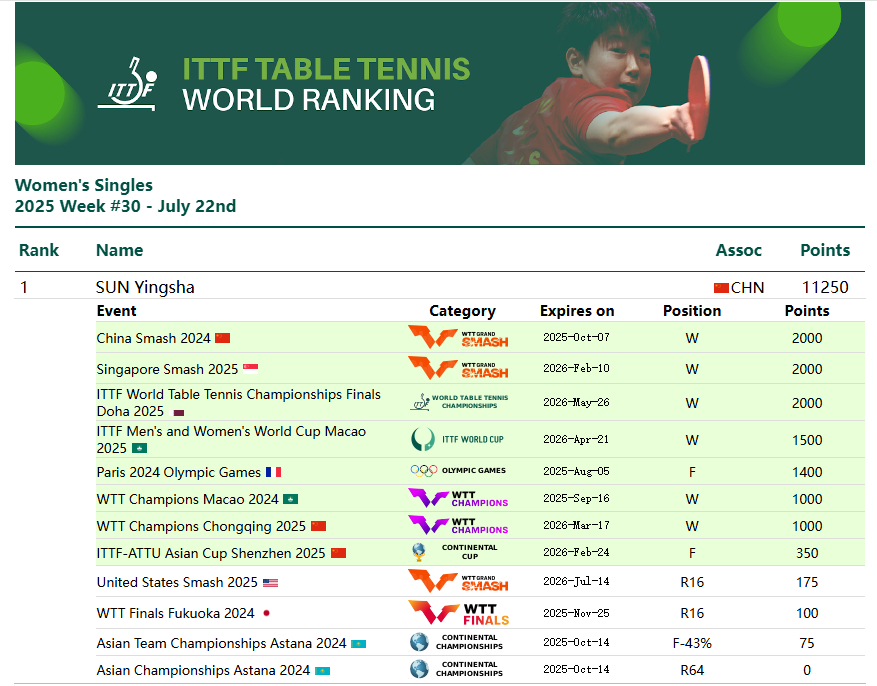Open the Singapore Smash 2025 event text
877x686 pixels.
coord(167,369)
